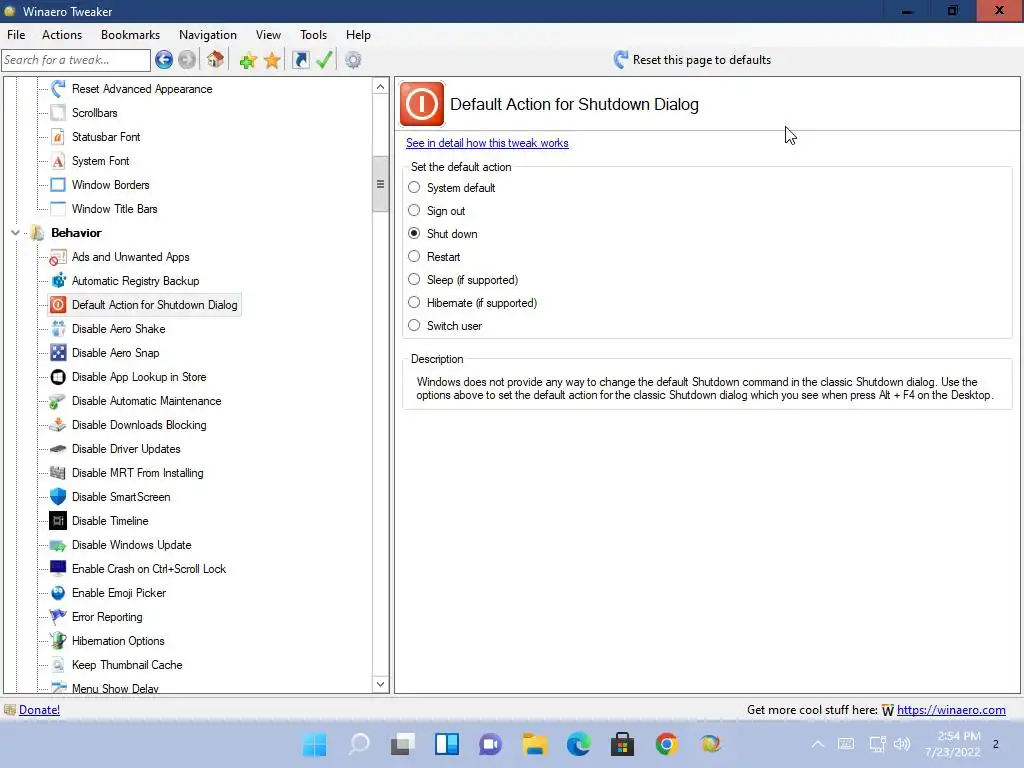Click the Ads and Unwanted Apps icon
The image size is (1024, 768).
click(x=58, y=257)
